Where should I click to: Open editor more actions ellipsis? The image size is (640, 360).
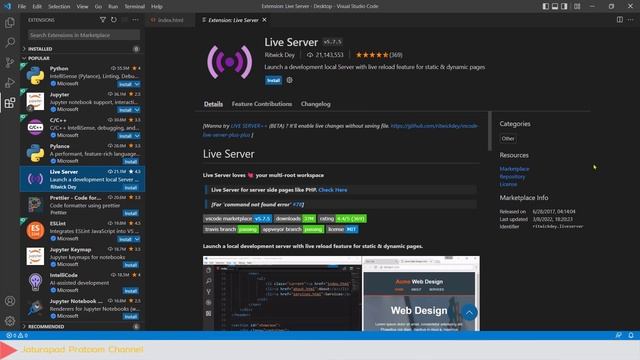pyautogui.click(x=631, y=20)
